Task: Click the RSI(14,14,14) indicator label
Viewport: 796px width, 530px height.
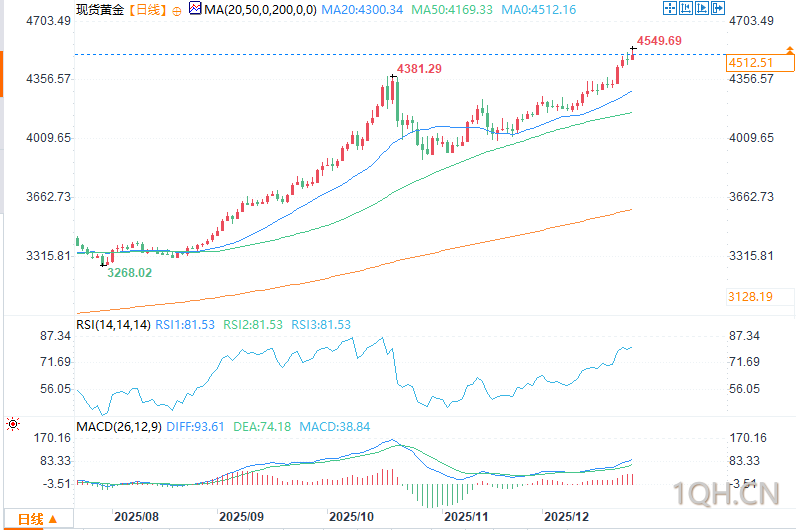Action: pyautogui.click(x=113, y=325)
